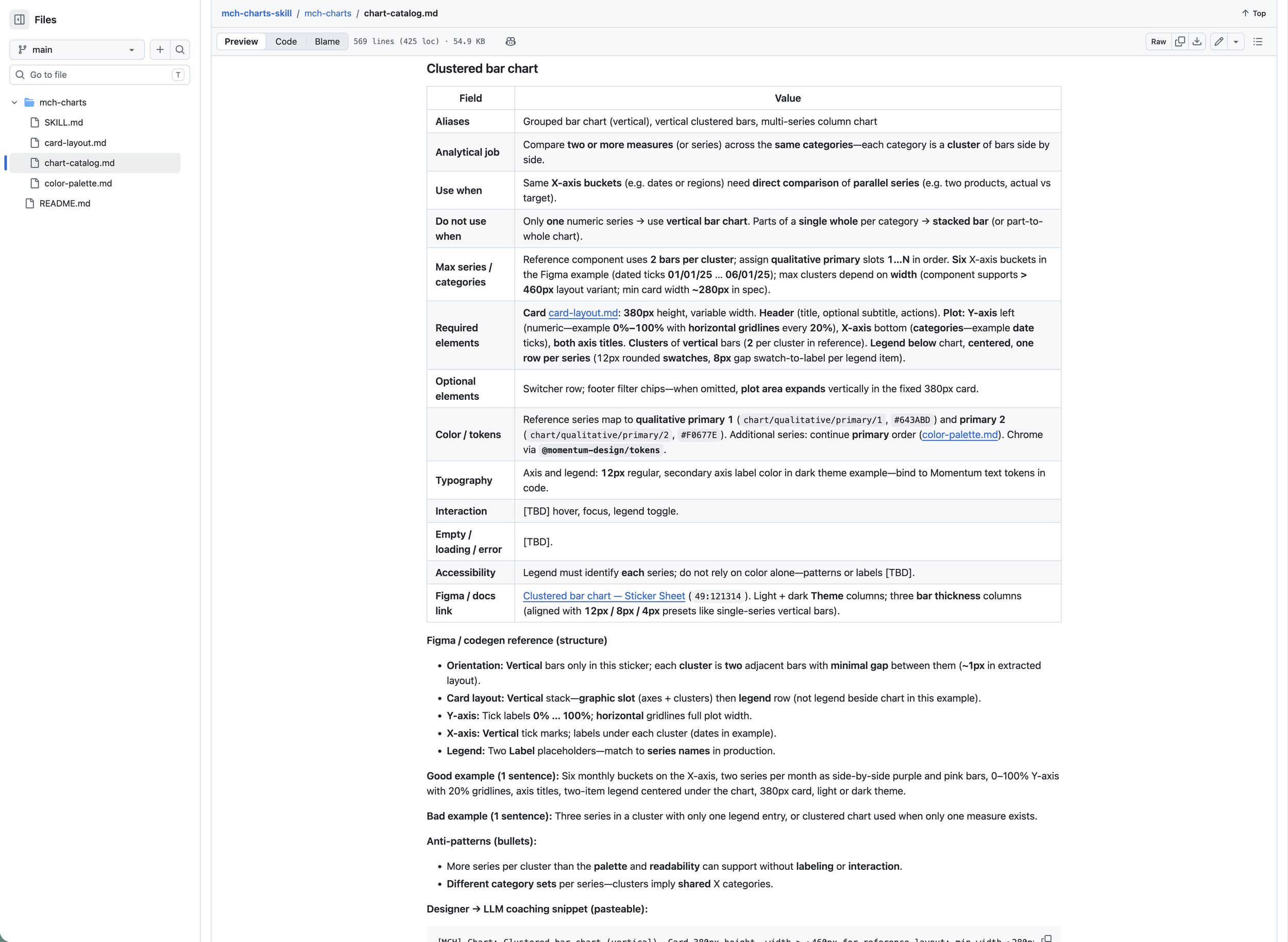Open color-palette.md in the file tree
The image size is (1288, 942).
coord(78,183)
